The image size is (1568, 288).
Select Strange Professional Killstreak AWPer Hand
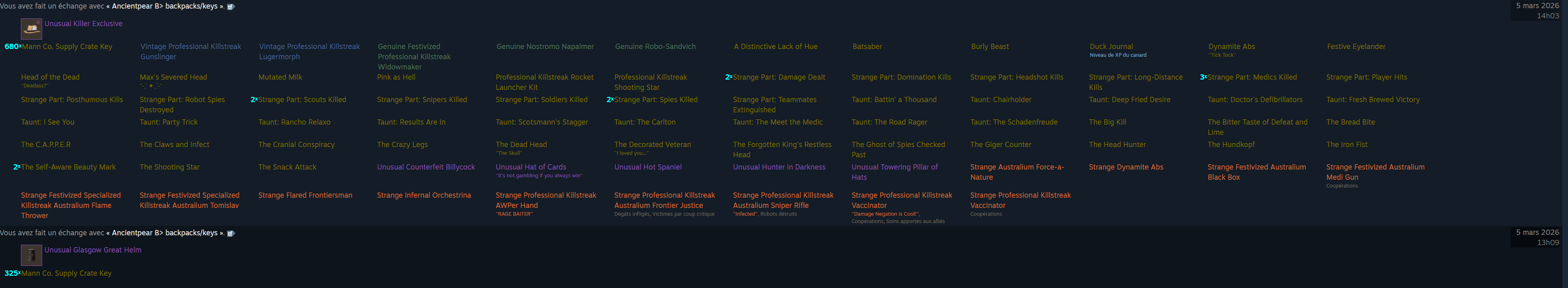(x=546, y=201)
